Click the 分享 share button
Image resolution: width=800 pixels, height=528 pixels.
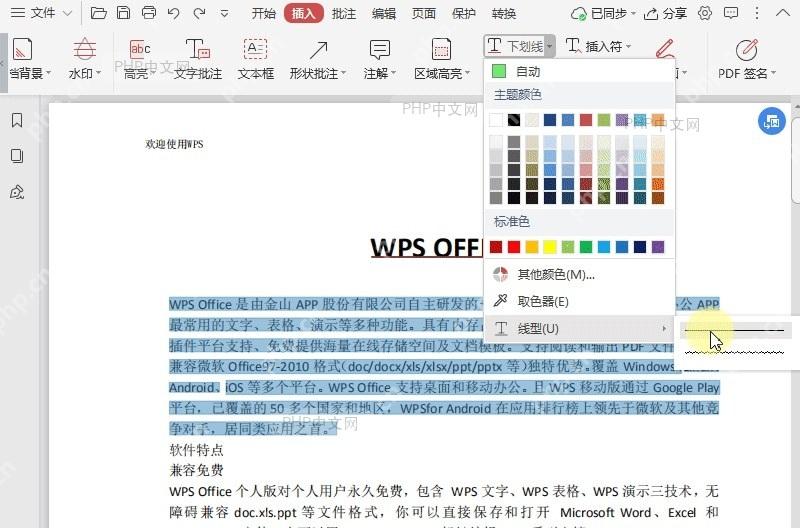(x=665, y=14)
